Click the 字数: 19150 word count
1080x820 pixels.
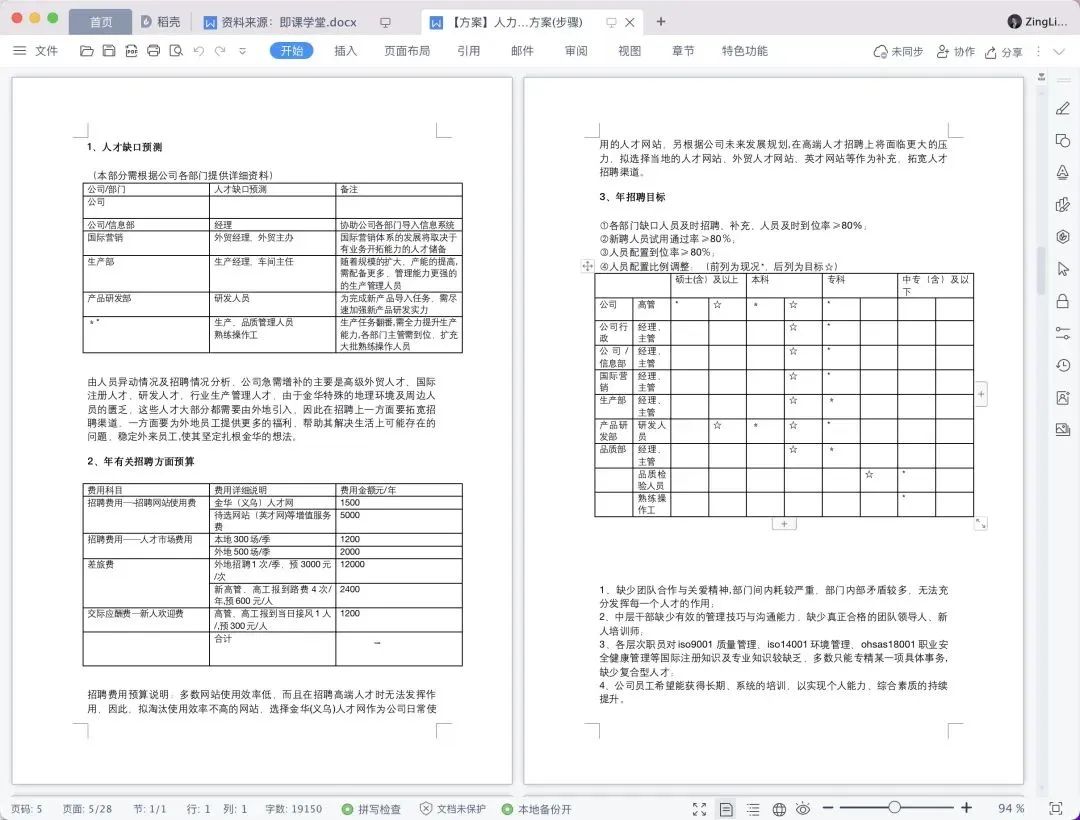coord(293,809)
